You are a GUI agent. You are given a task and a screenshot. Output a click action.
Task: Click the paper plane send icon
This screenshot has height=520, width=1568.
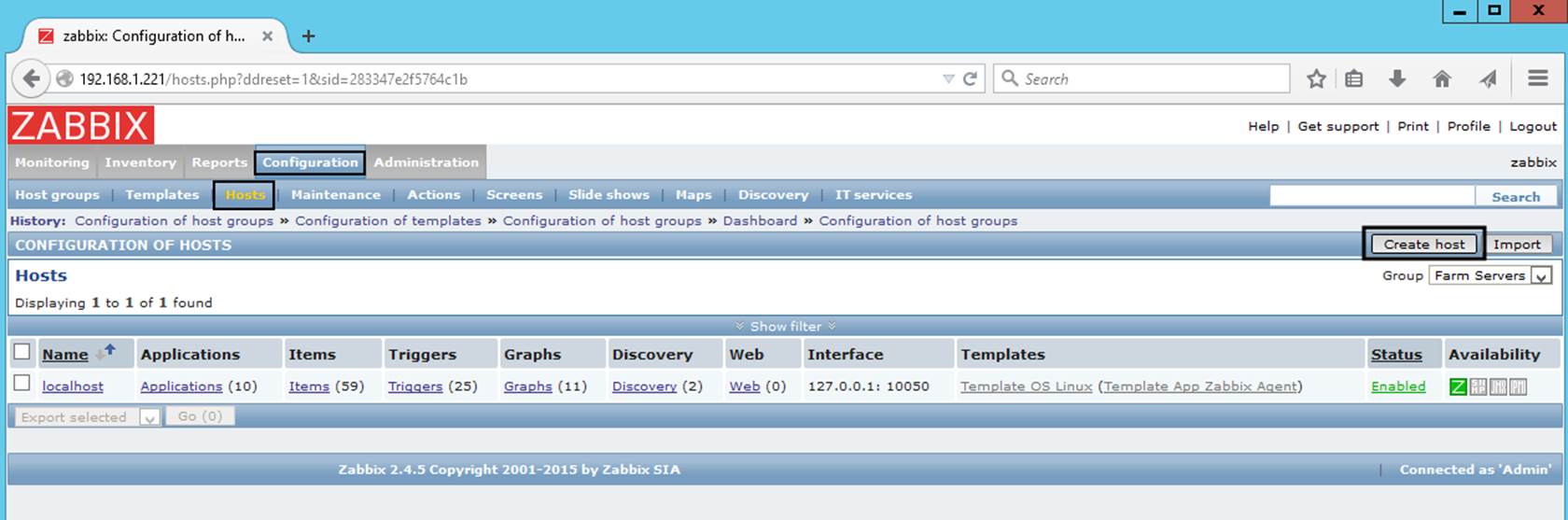point(1488,79)
